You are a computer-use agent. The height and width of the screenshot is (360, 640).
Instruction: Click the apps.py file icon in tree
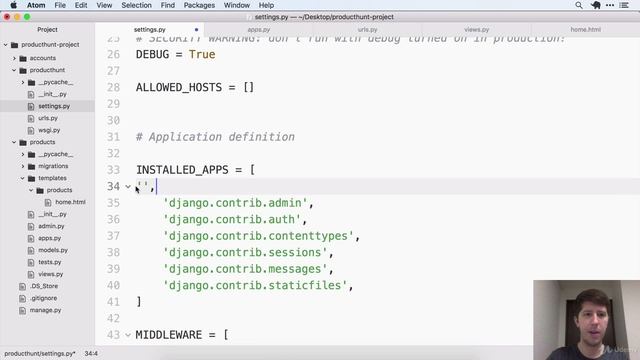(x=31, y=238)
